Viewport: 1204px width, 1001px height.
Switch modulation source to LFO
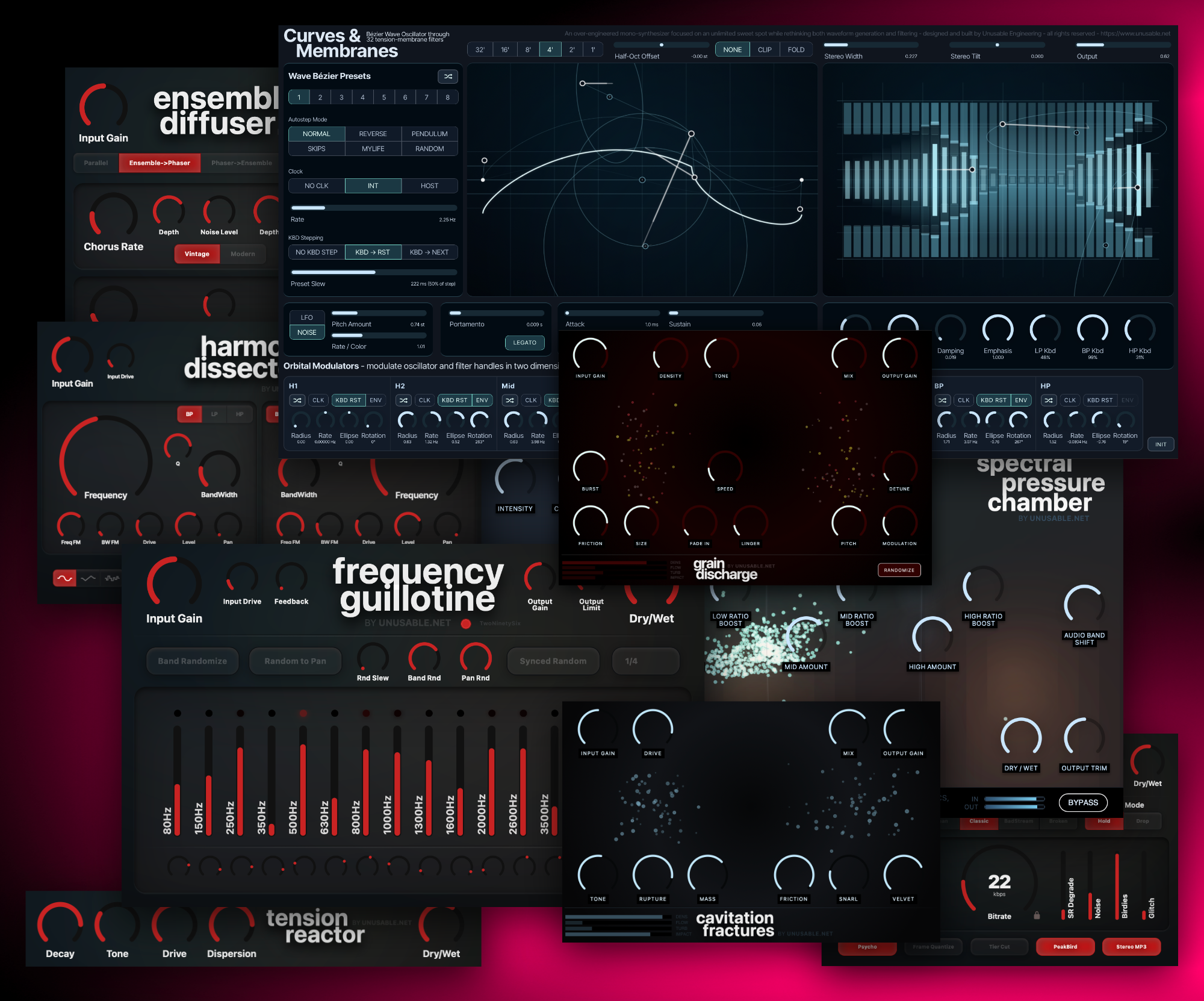tap(307, 317)
